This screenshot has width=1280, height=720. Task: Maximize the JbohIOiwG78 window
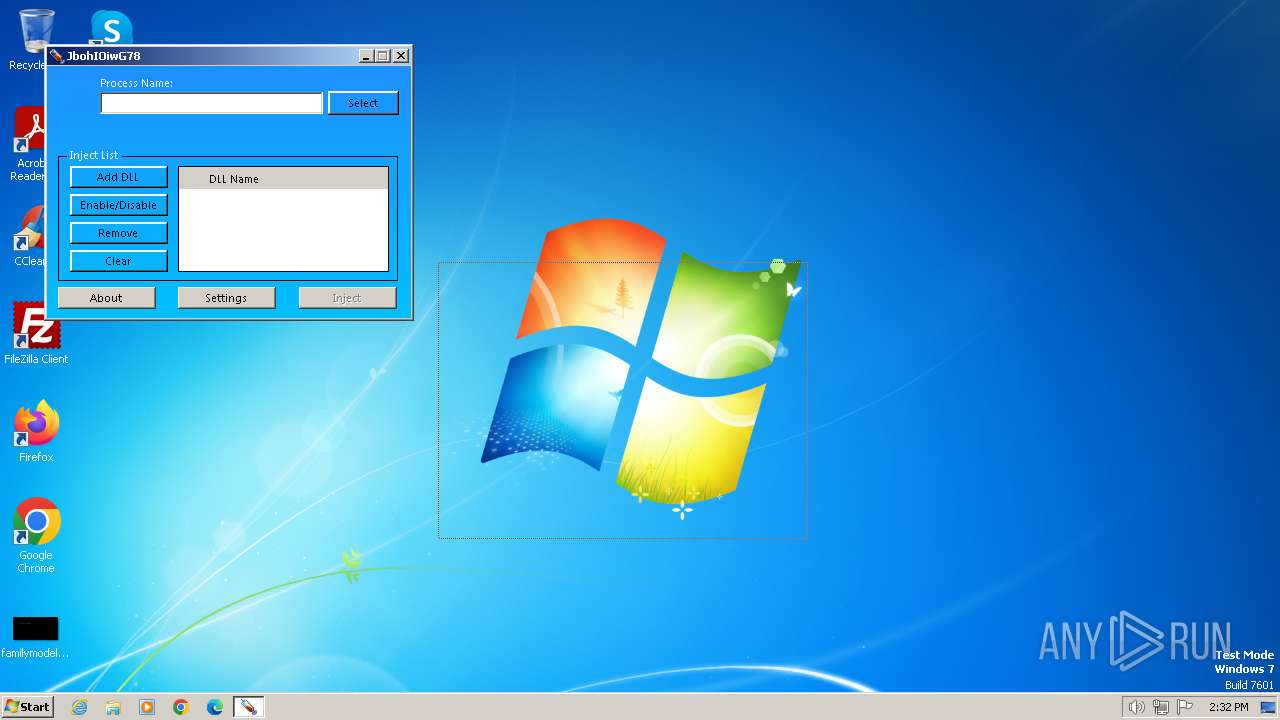click(382, 56)
